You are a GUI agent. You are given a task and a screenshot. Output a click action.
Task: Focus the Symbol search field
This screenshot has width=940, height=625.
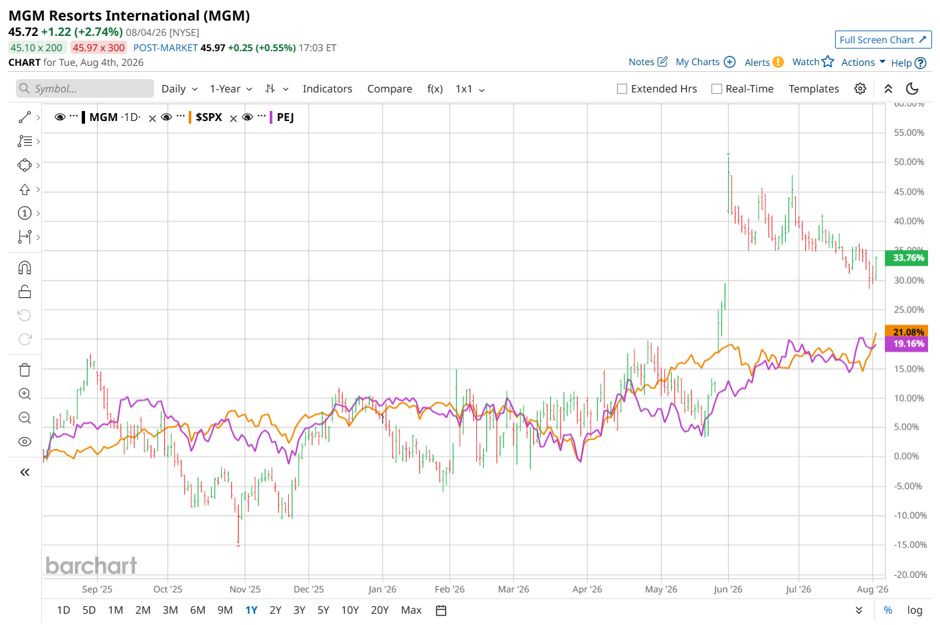85,89
